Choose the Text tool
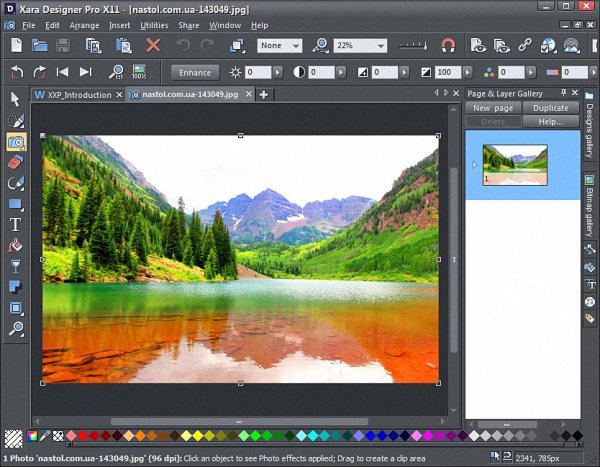 click(x=15, y=225)
